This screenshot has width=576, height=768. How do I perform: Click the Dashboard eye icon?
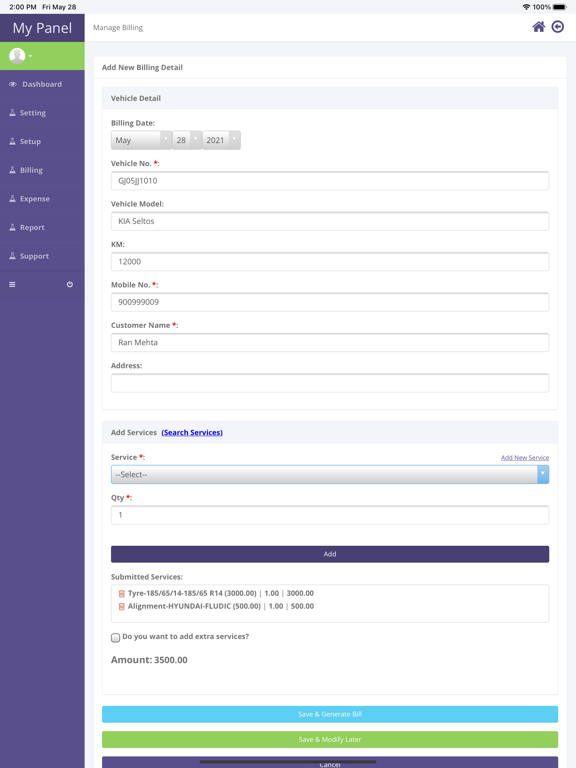tap(13, 84)
